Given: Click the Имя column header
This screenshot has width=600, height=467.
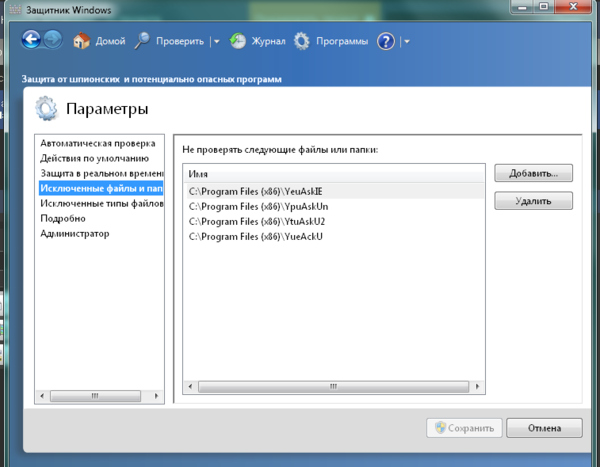Looking at the screenshot, I should pyautogui.click(x=334, y=174).
